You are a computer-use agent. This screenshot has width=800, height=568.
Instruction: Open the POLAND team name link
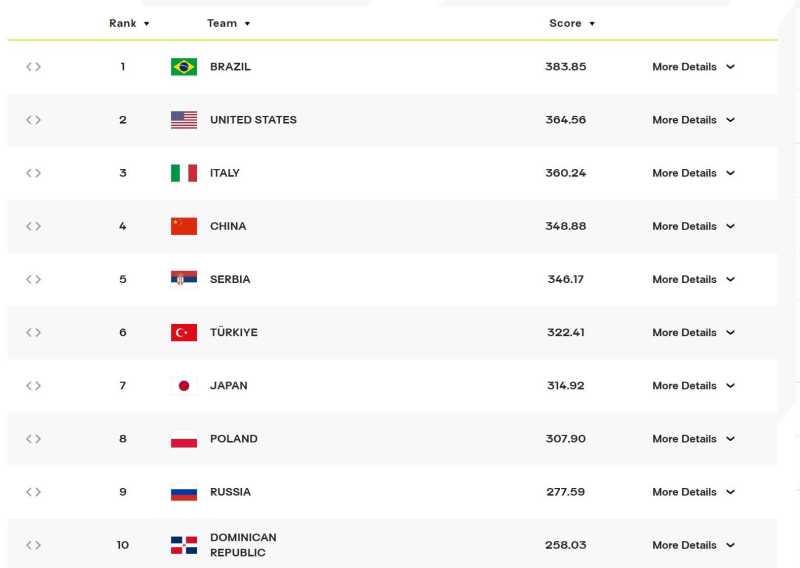coord(234,439)
